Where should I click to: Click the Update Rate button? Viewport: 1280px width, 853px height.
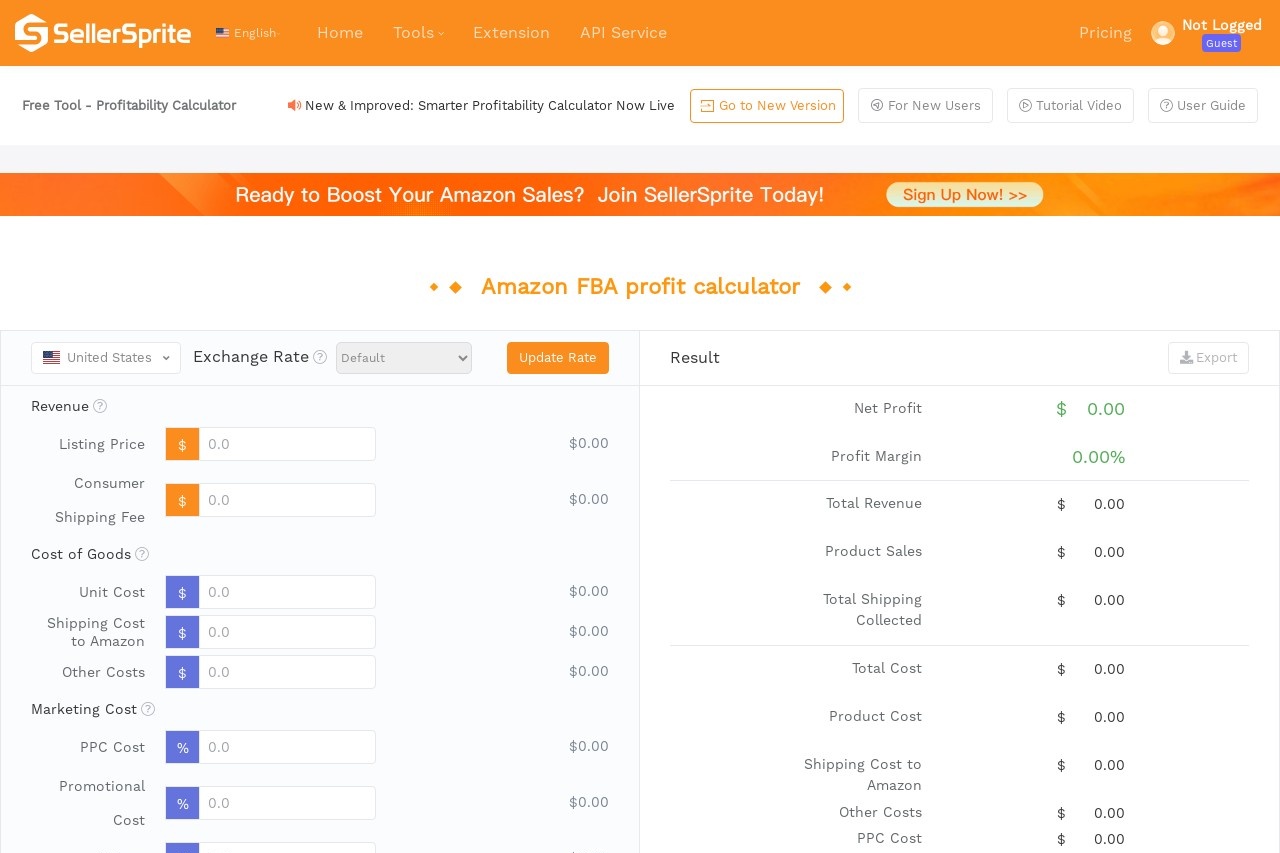pos(557,358)
